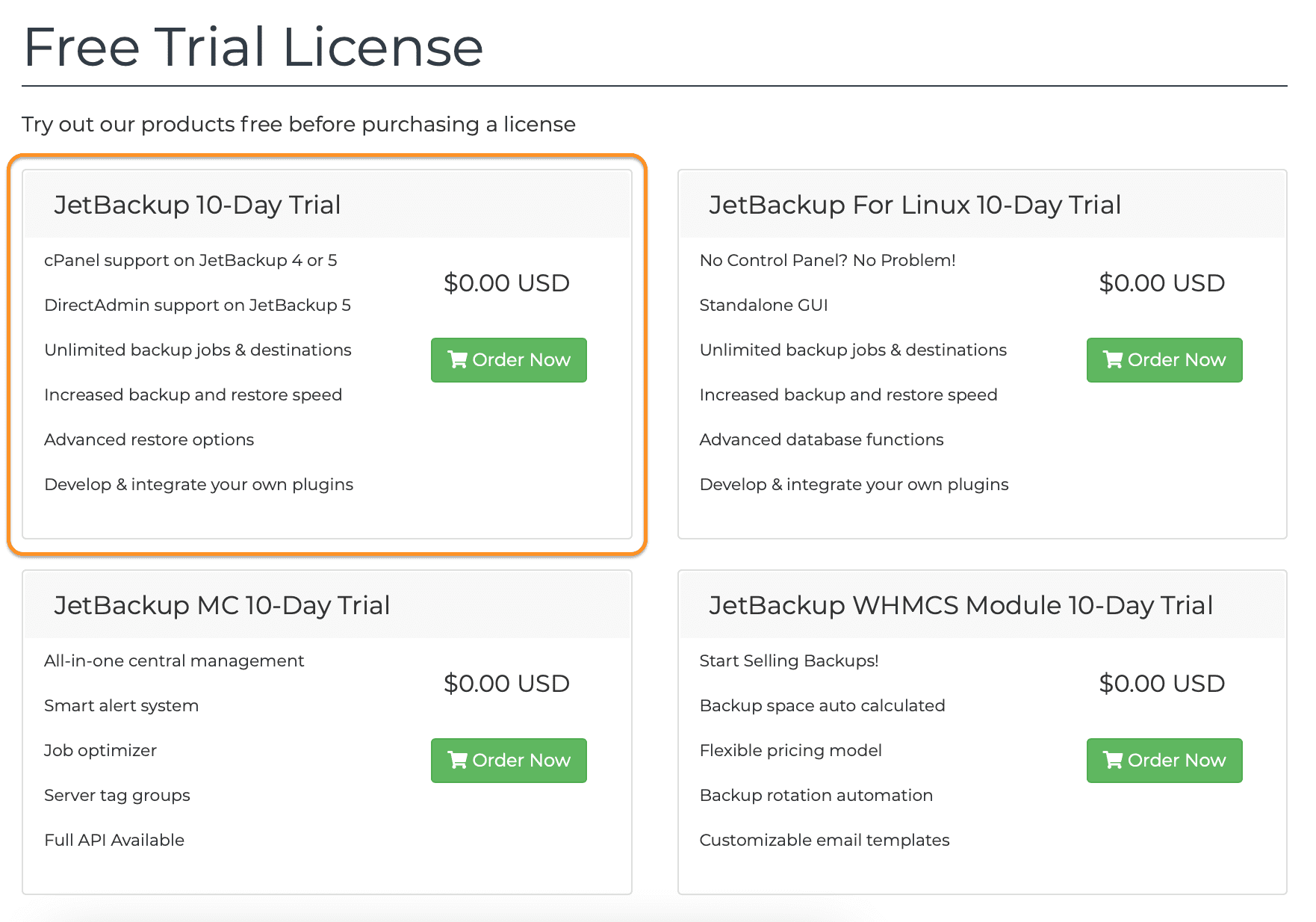The width and height of the screenshot is (1316, 922).
Task: Select the Flexible pricing model feature line
Action: coord(790,750)
